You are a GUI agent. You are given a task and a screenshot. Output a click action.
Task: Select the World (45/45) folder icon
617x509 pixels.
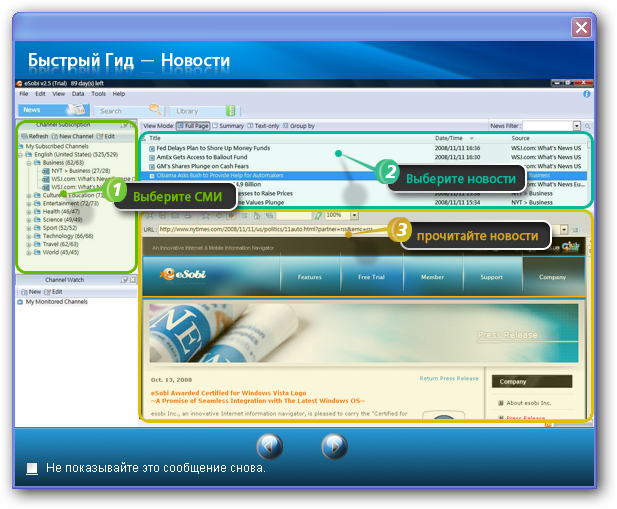(37, 252)
